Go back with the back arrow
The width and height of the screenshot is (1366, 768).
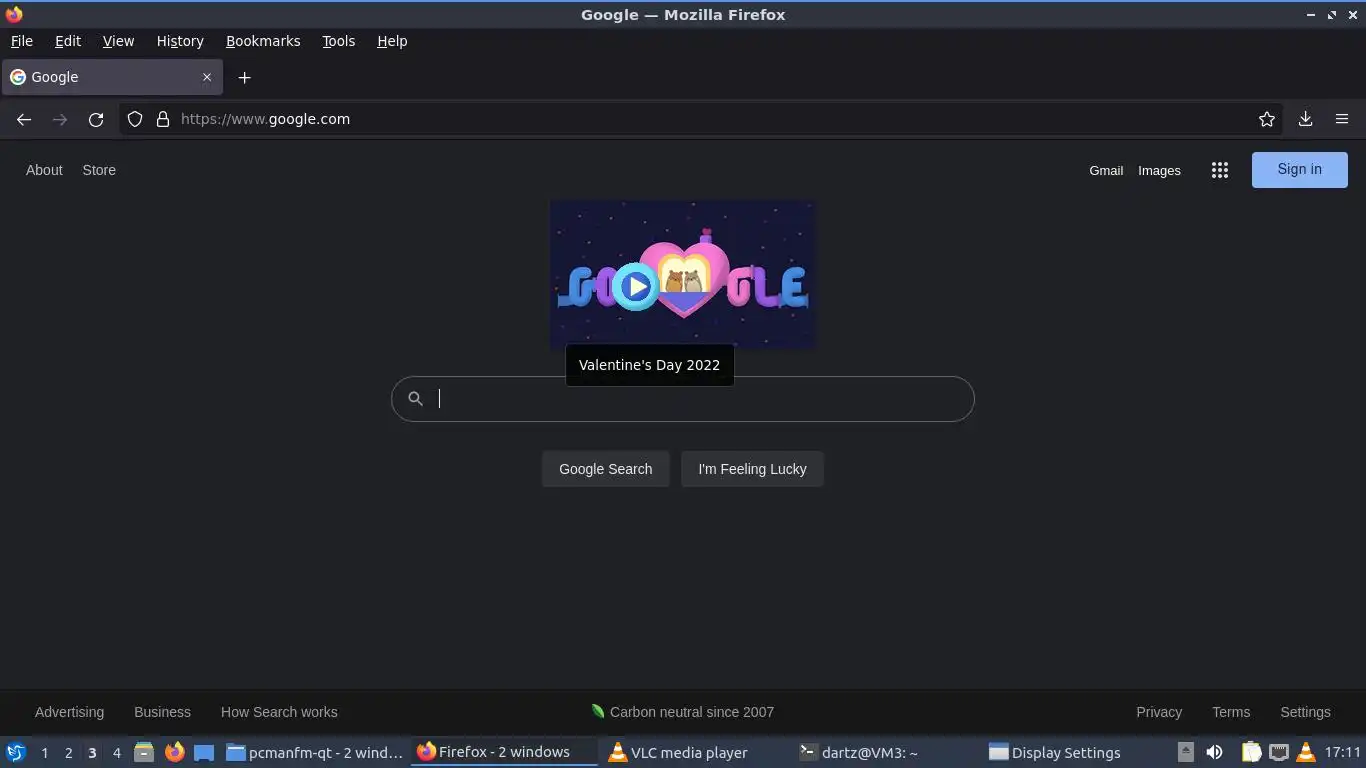point(24,119)
